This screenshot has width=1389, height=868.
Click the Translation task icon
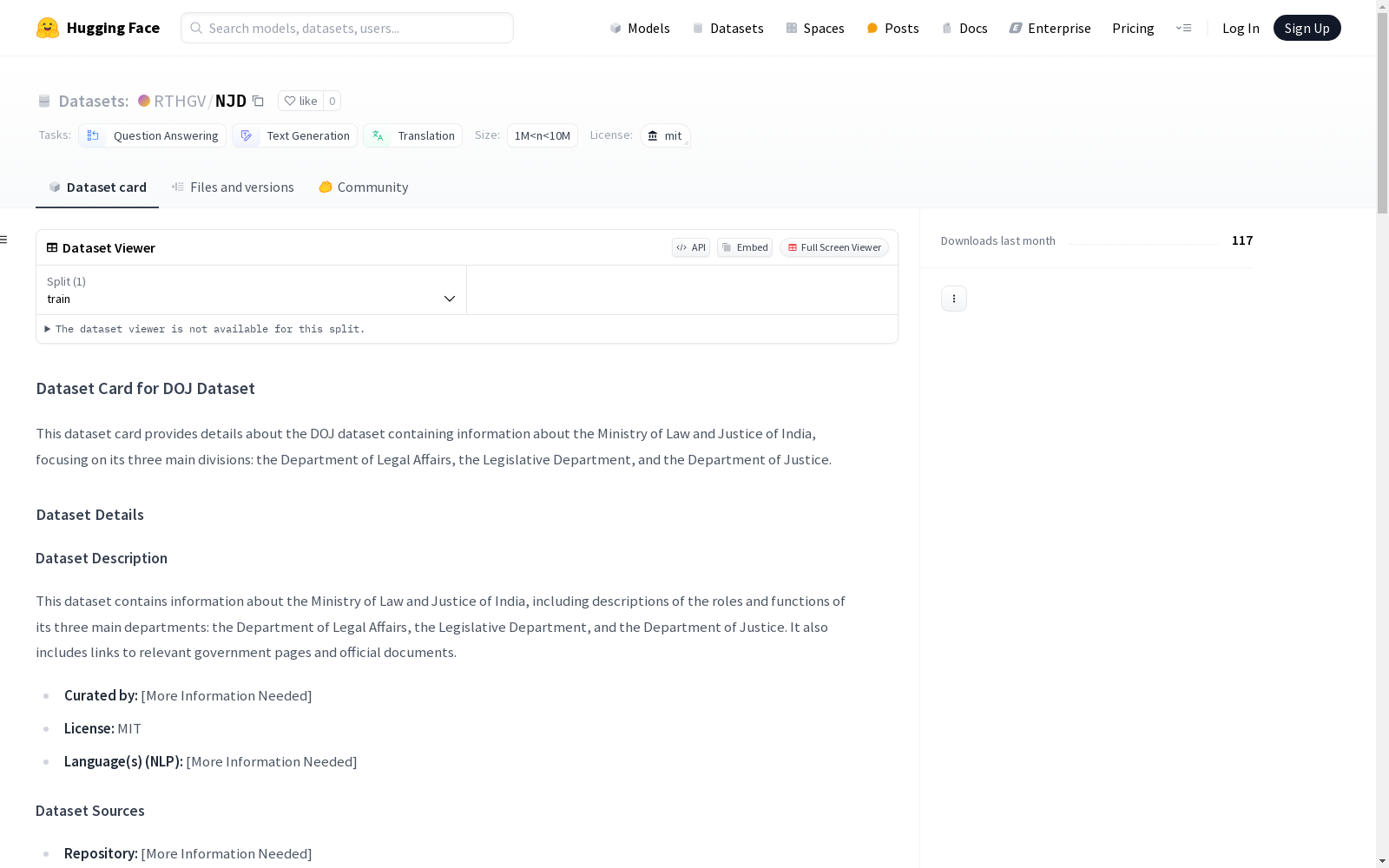[378, 135]
